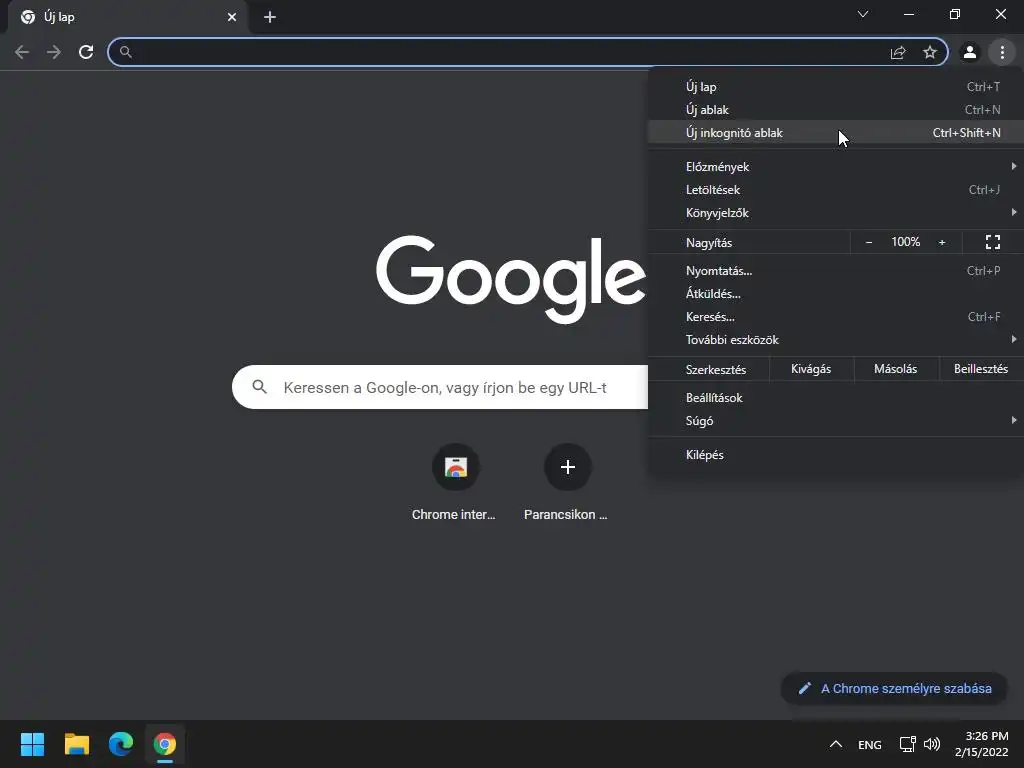
Task: Open Microsoft Edge from taskbar
Action: [x=121, y=744]
